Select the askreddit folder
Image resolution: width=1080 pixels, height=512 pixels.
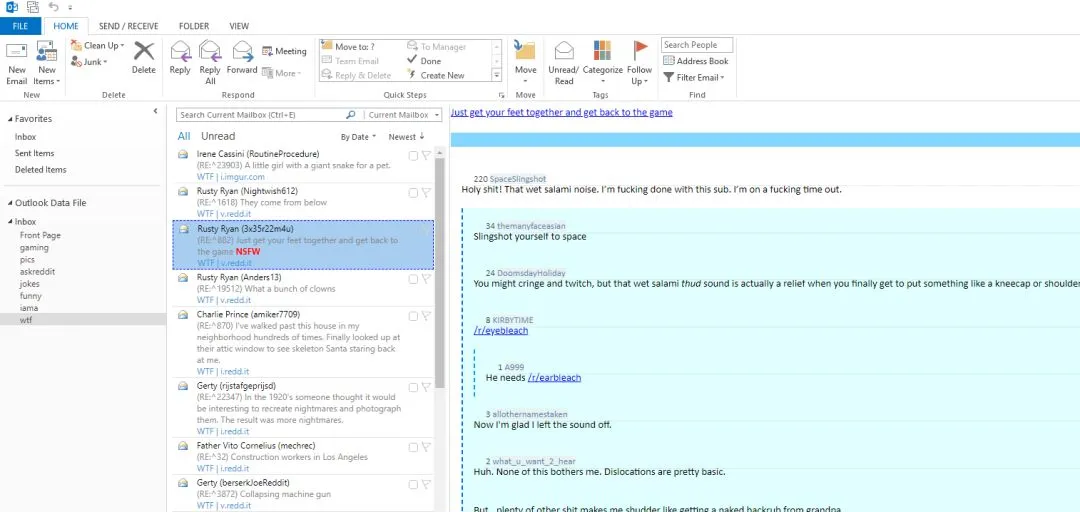pyautogui.click(x=37, y=272)
